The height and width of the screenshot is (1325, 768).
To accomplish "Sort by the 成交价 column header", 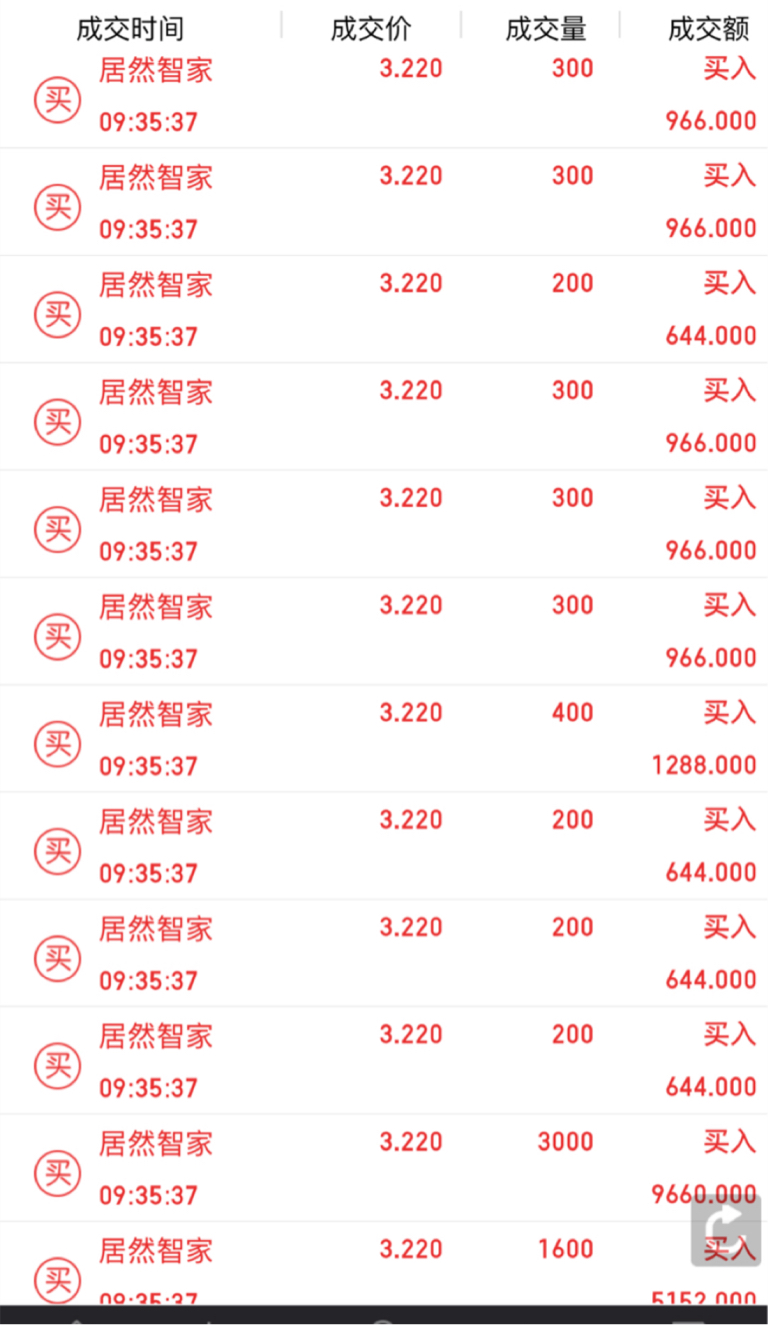I will coord(371,29).
